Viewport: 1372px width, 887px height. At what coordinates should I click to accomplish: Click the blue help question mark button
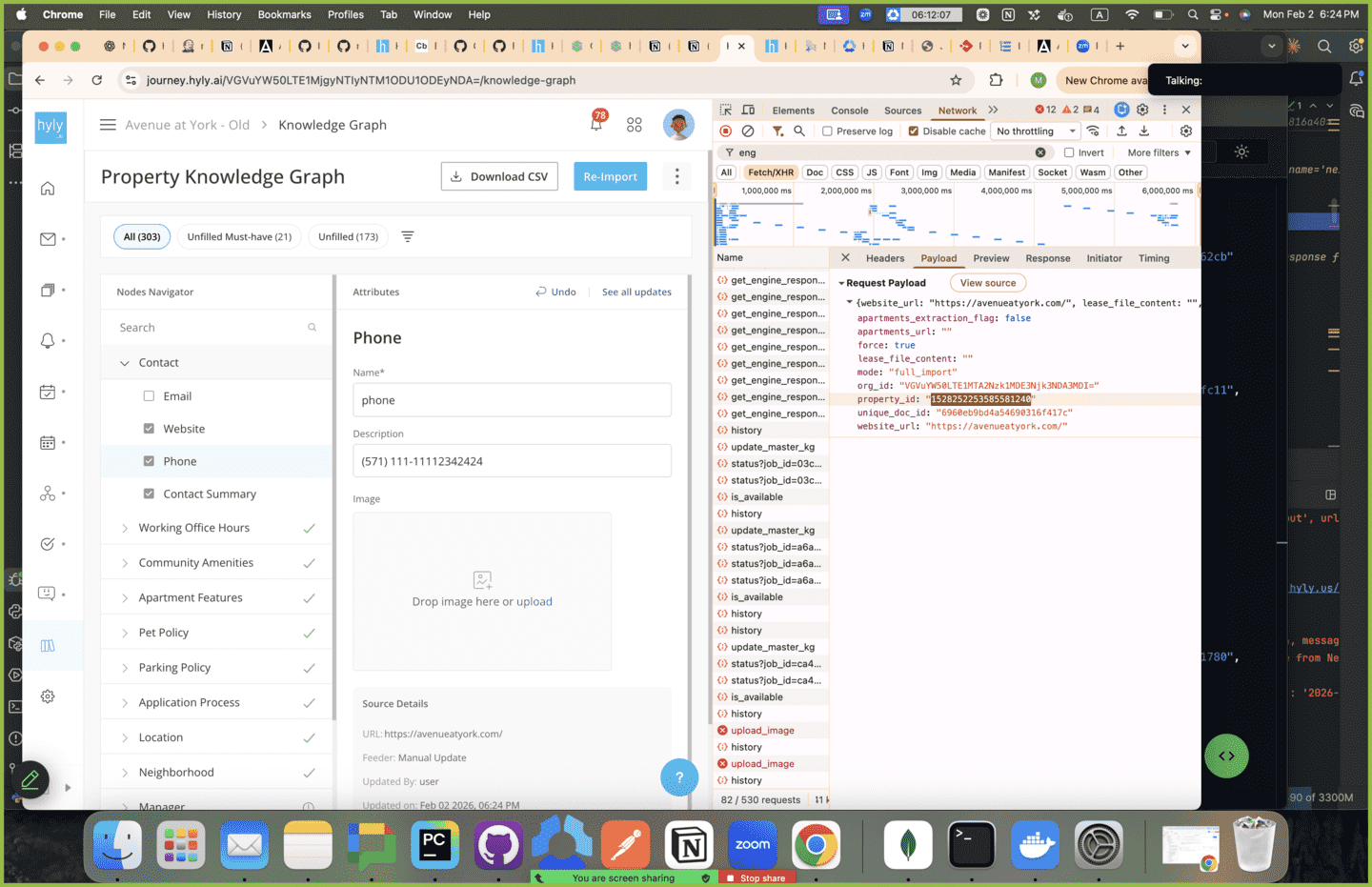678,777
